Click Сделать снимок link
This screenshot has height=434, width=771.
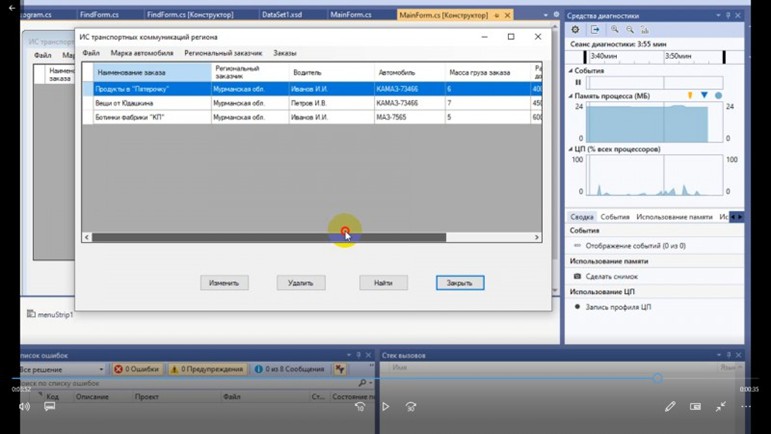pos(612,276)
